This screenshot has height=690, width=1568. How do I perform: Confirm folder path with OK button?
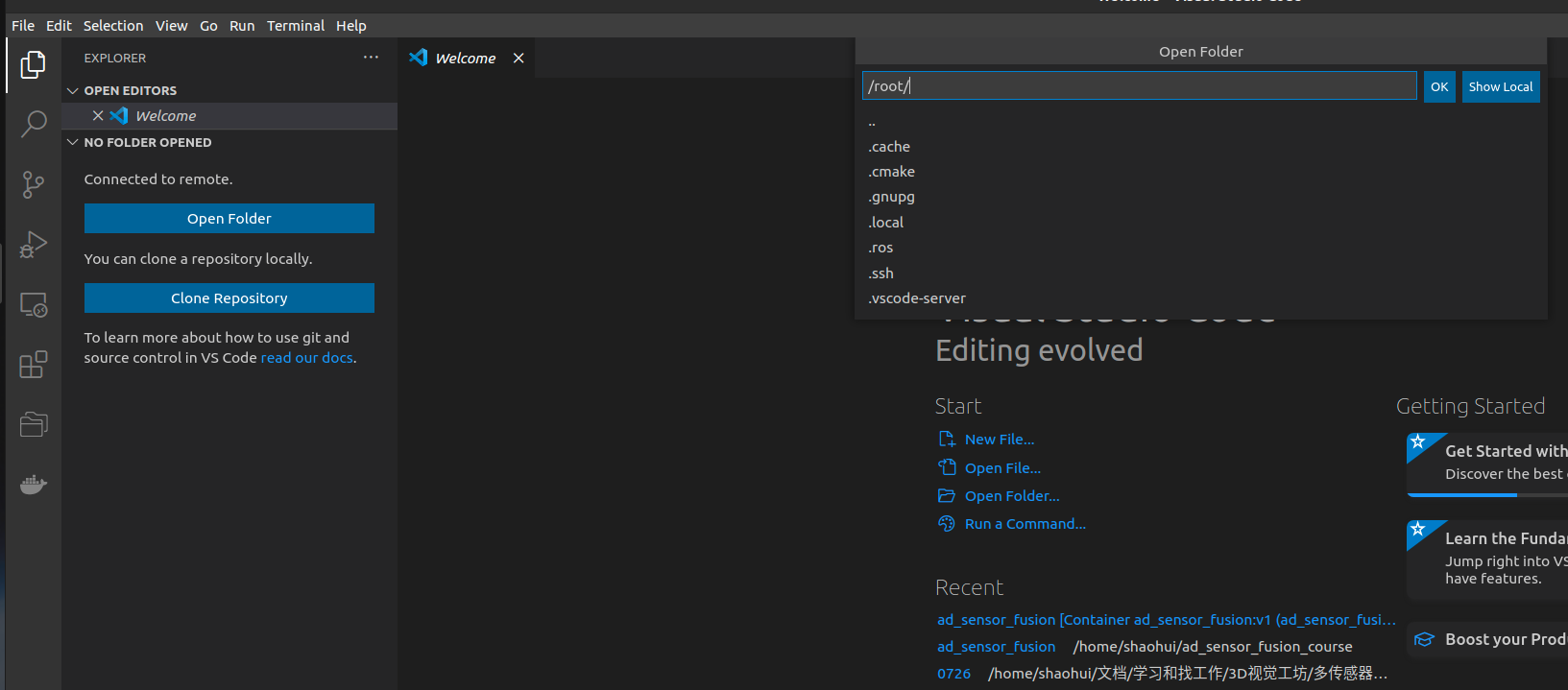click(1439, 86)
